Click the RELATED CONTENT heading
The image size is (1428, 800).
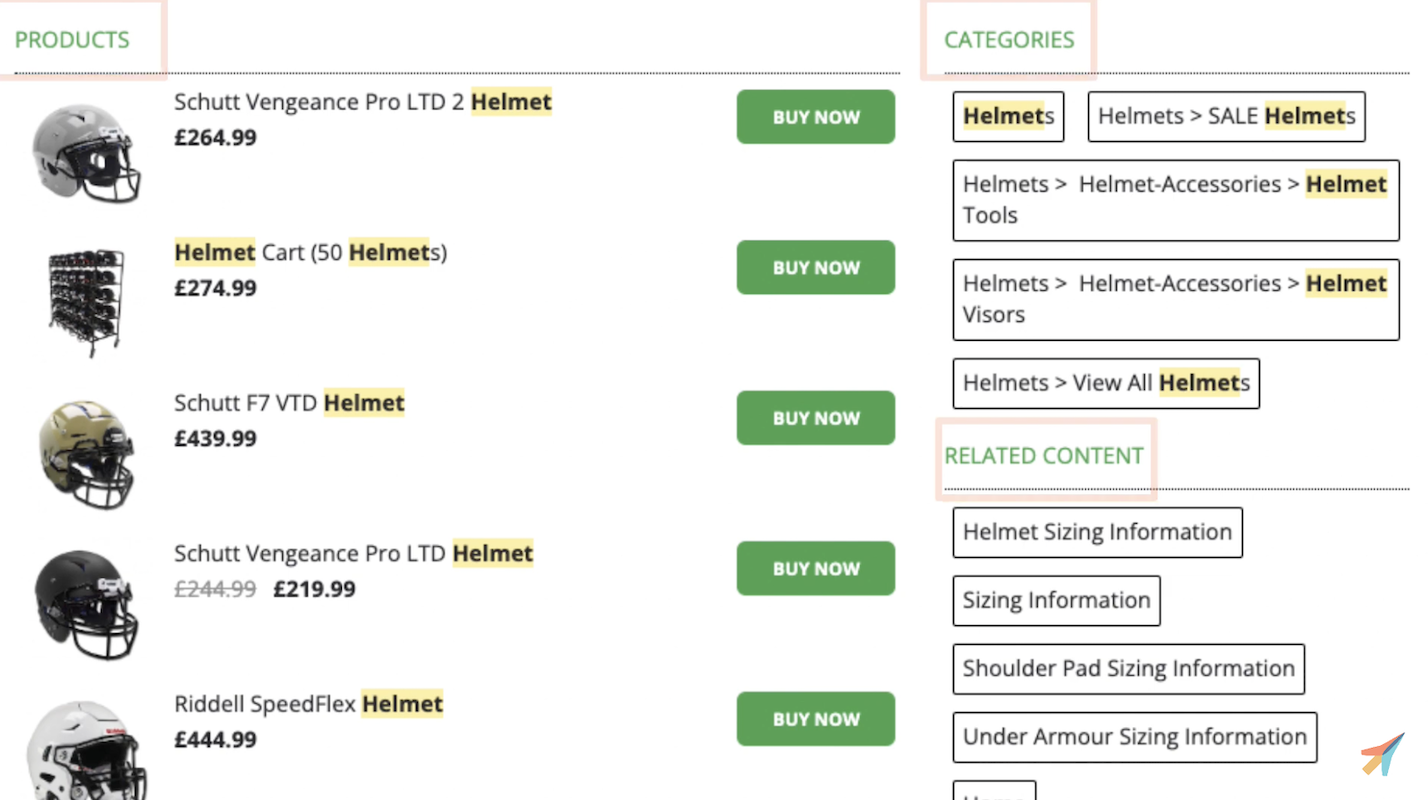tap(1043, 456)
